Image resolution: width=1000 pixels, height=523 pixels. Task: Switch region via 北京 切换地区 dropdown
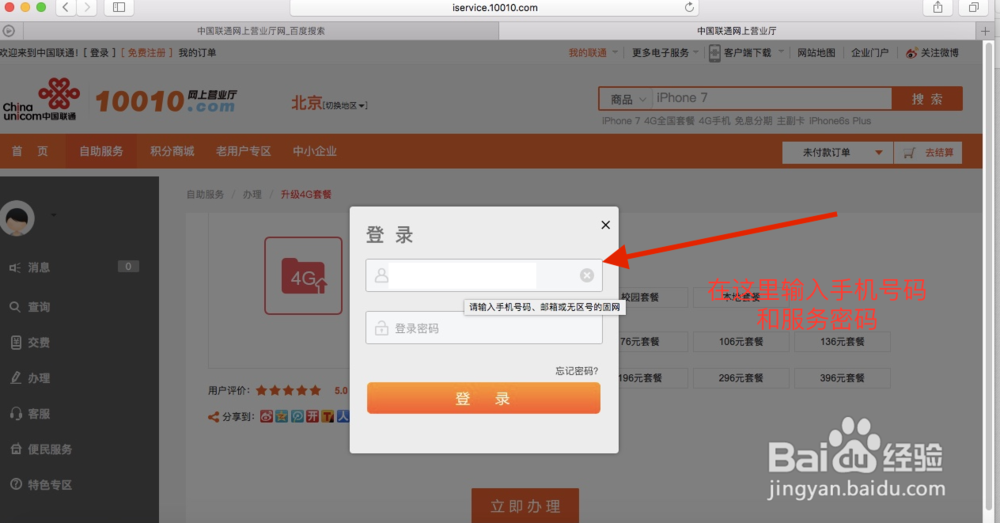[x=329, y=103]
